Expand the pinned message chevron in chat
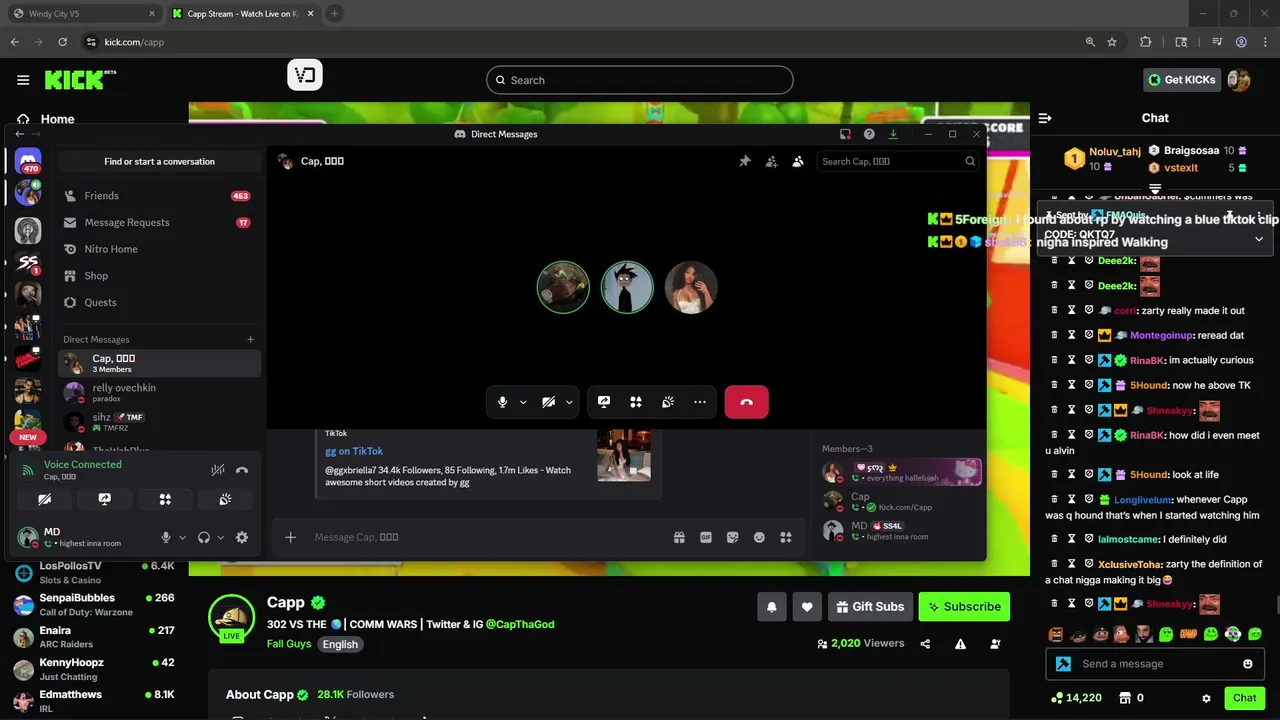Image resolution: width=1280 pixels, height=720 pixels. (1259, 239)
